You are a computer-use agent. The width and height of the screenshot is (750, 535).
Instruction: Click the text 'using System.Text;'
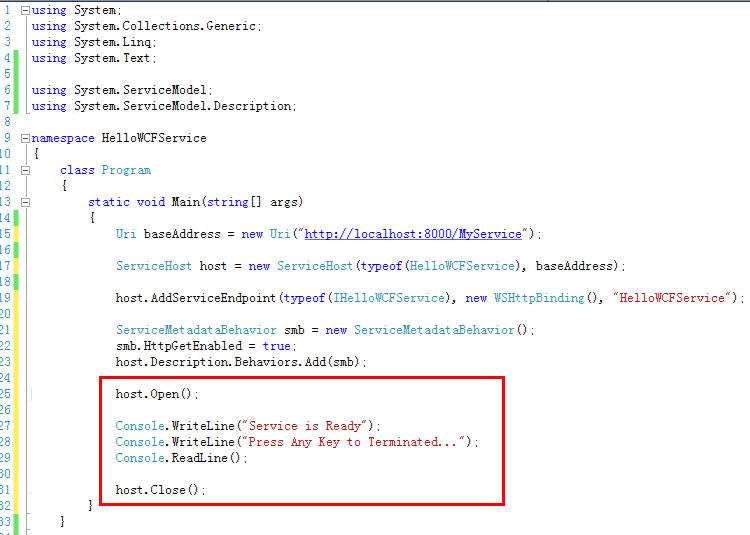pyautogui.click(x=94, y=58)
